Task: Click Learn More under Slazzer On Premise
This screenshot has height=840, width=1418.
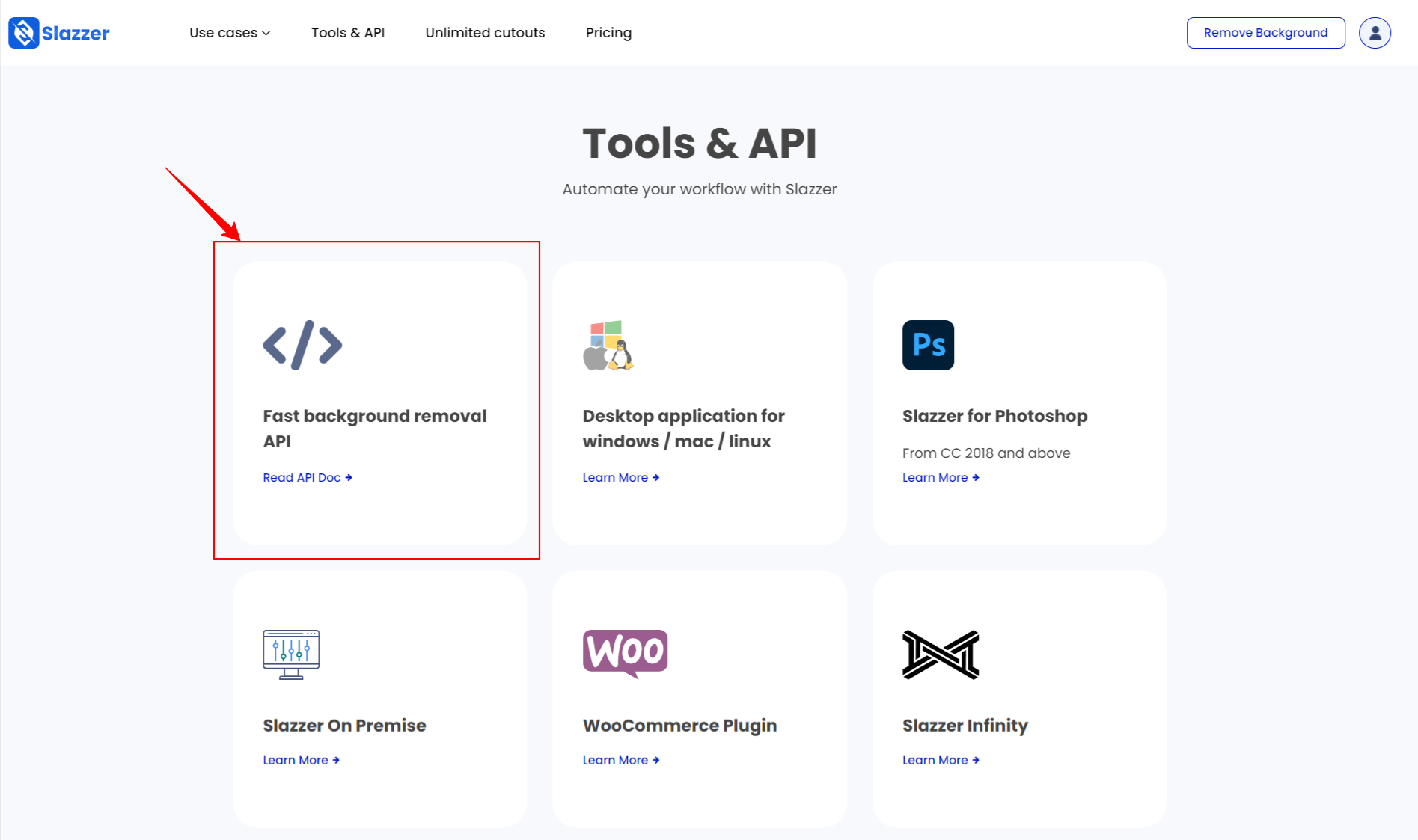Action: [302, 760]
